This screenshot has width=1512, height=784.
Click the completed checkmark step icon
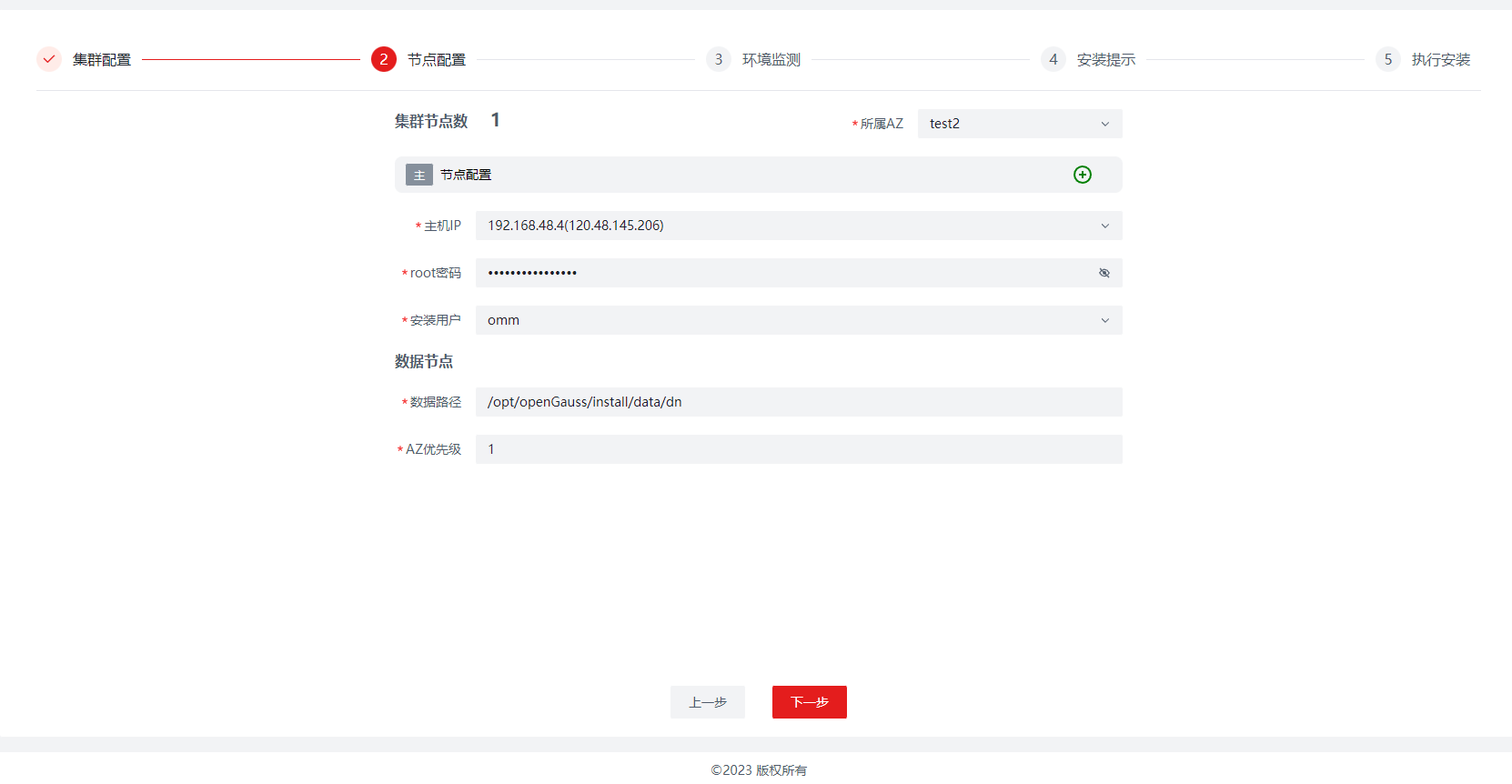[x=49, y=60]
